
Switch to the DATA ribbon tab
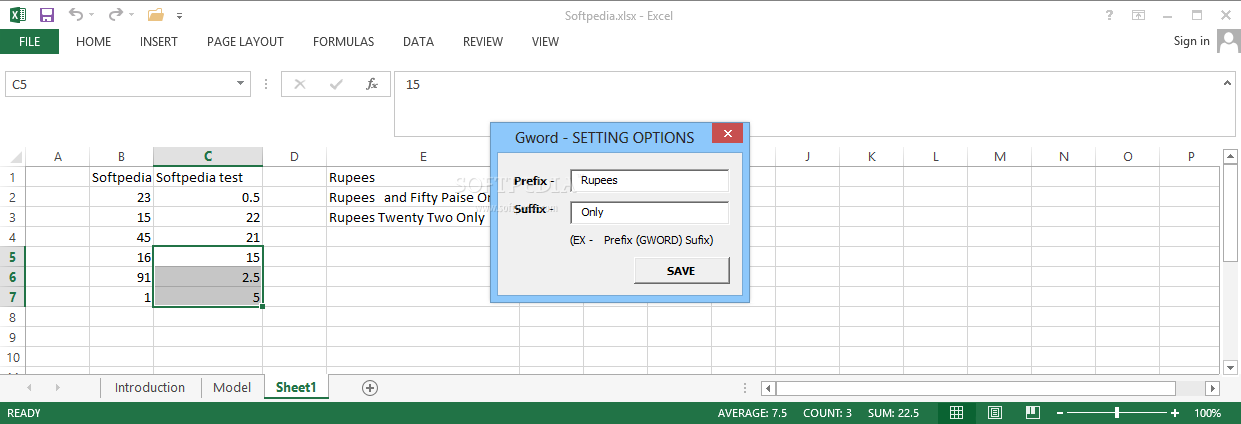pos(418,42)
